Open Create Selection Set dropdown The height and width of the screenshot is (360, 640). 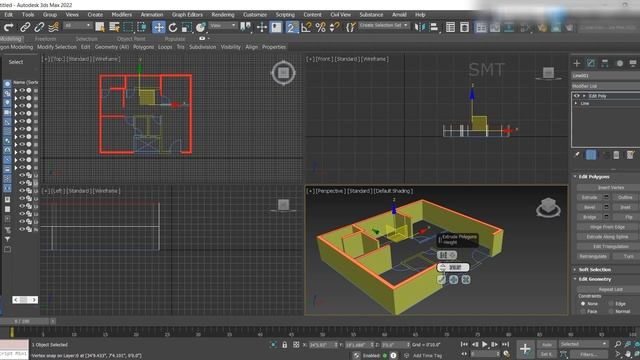click(x=384, y=25)
